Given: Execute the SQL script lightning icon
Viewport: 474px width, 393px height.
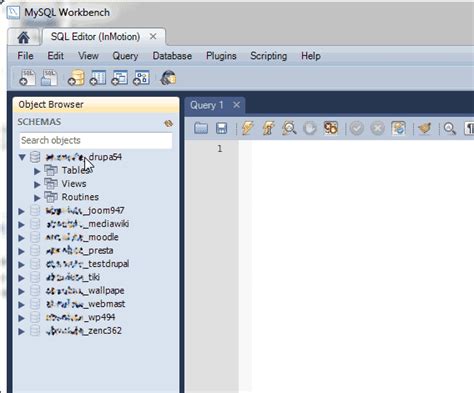Looking at the screenshot, I should pos(248,128).
